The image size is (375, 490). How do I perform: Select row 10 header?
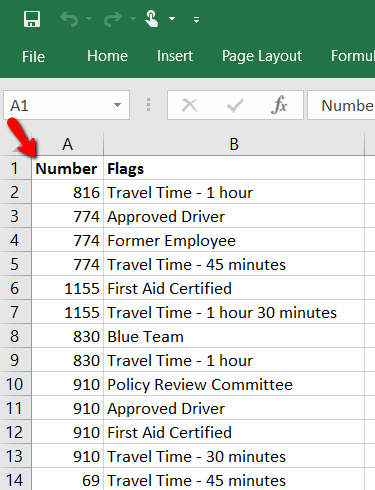click(x=16, y=384)
